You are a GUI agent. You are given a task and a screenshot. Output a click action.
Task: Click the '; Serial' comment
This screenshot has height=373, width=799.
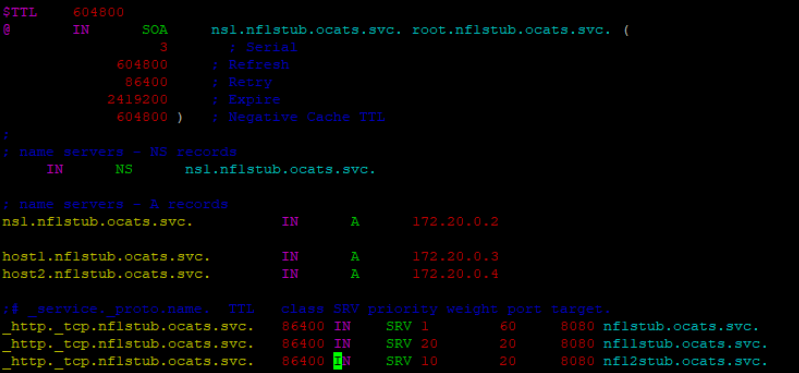click(263, 47)
